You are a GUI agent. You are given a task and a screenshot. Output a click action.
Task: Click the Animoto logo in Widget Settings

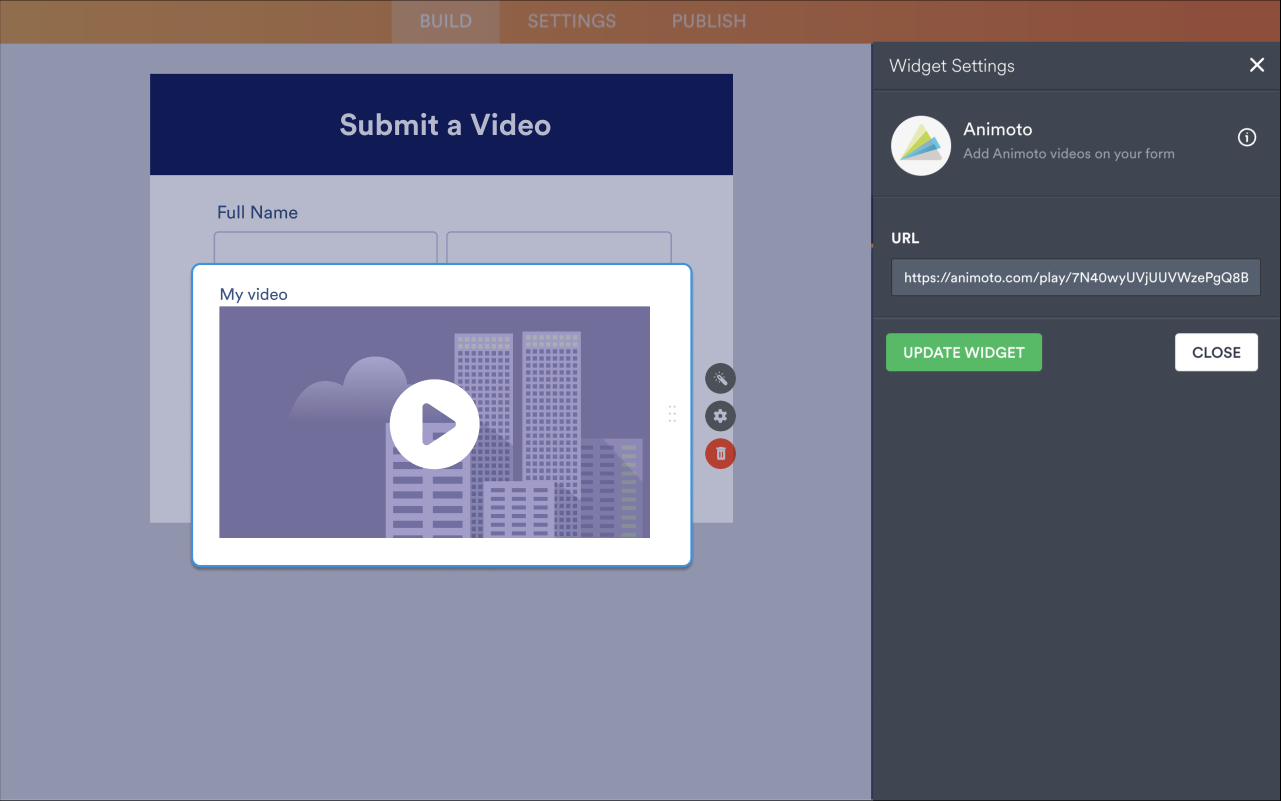coord(920,145)
